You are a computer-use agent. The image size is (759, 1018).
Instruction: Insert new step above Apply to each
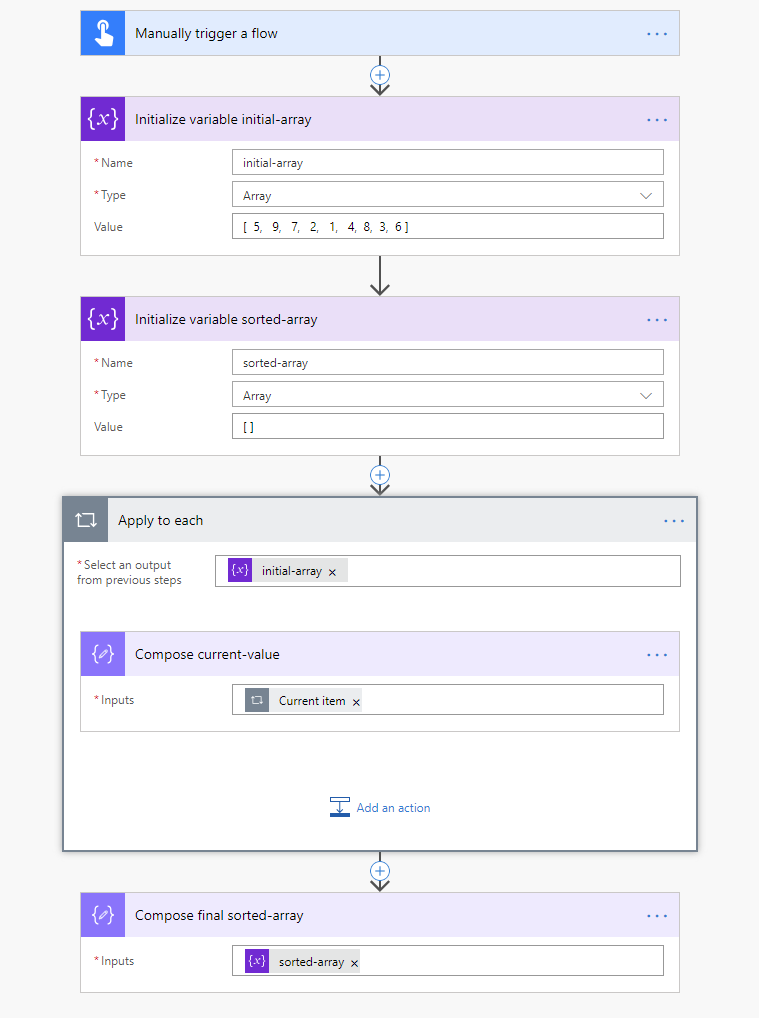(x=379, y=475)
